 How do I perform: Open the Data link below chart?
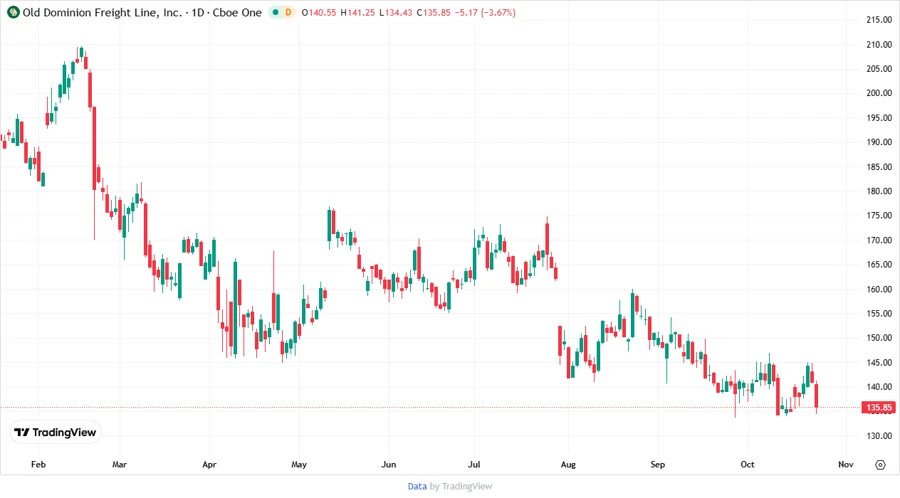(417, 486)
